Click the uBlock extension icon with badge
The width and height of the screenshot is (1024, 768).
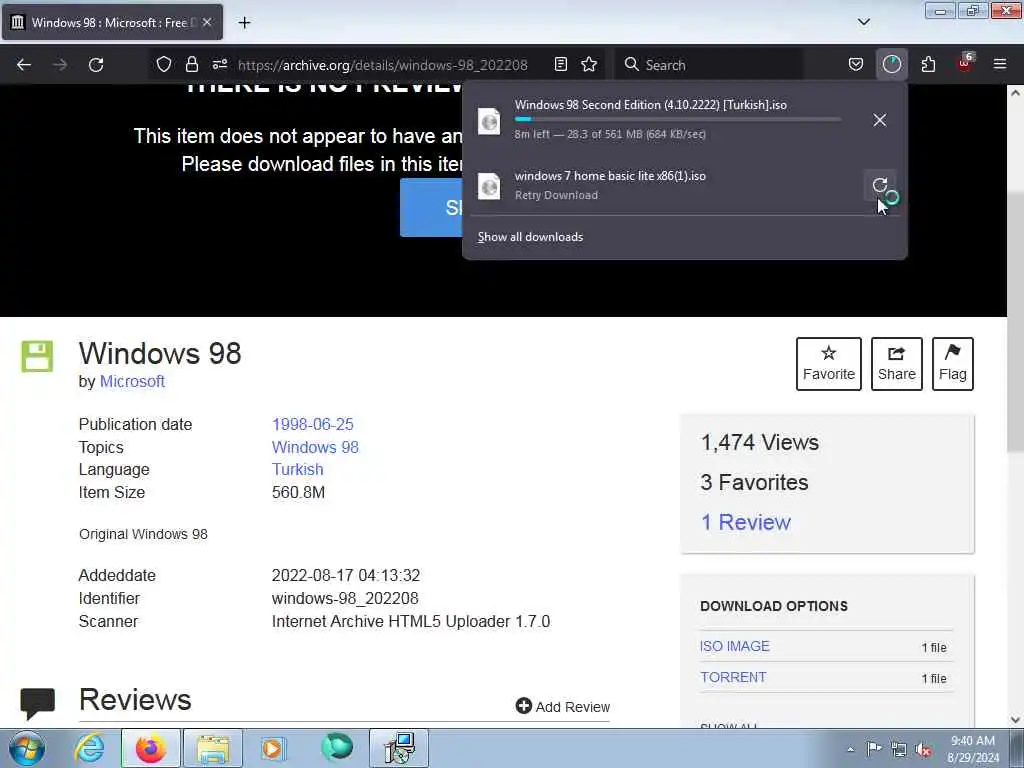click(965, 63)
